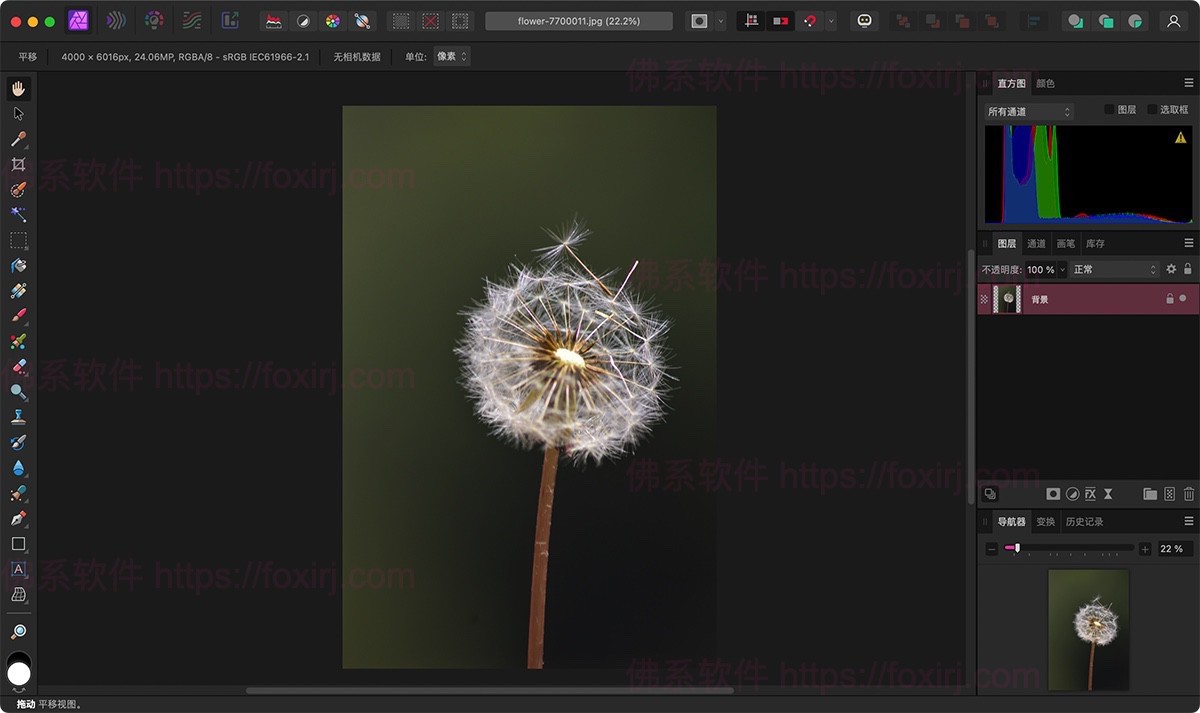Viewport: 1200px width, 713px height.
Task: Switch to the 通道 tab
Action: [1036, 243]
